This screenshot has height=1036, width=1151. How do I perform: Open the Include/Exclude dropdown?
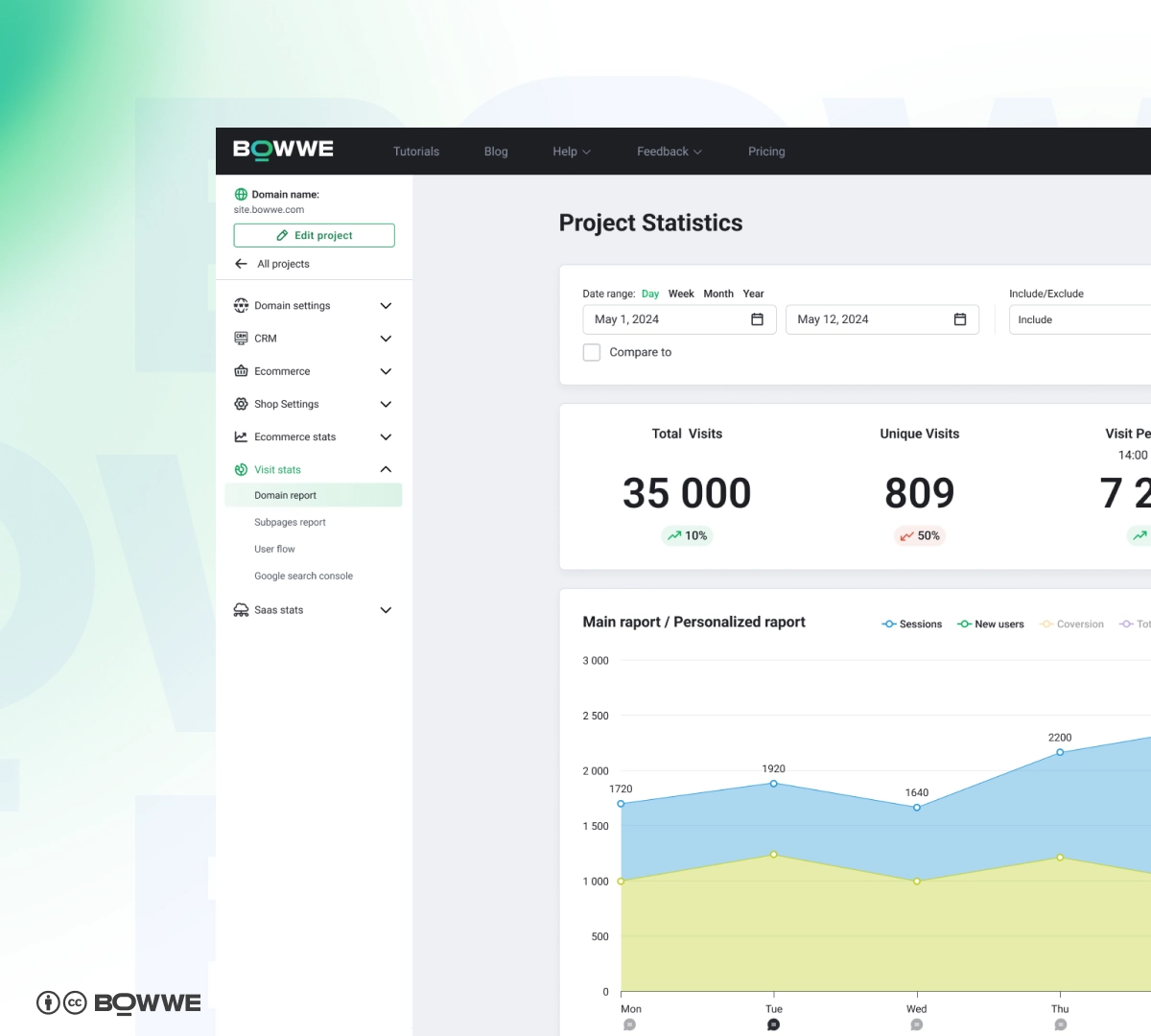(x=1080, y=319)
